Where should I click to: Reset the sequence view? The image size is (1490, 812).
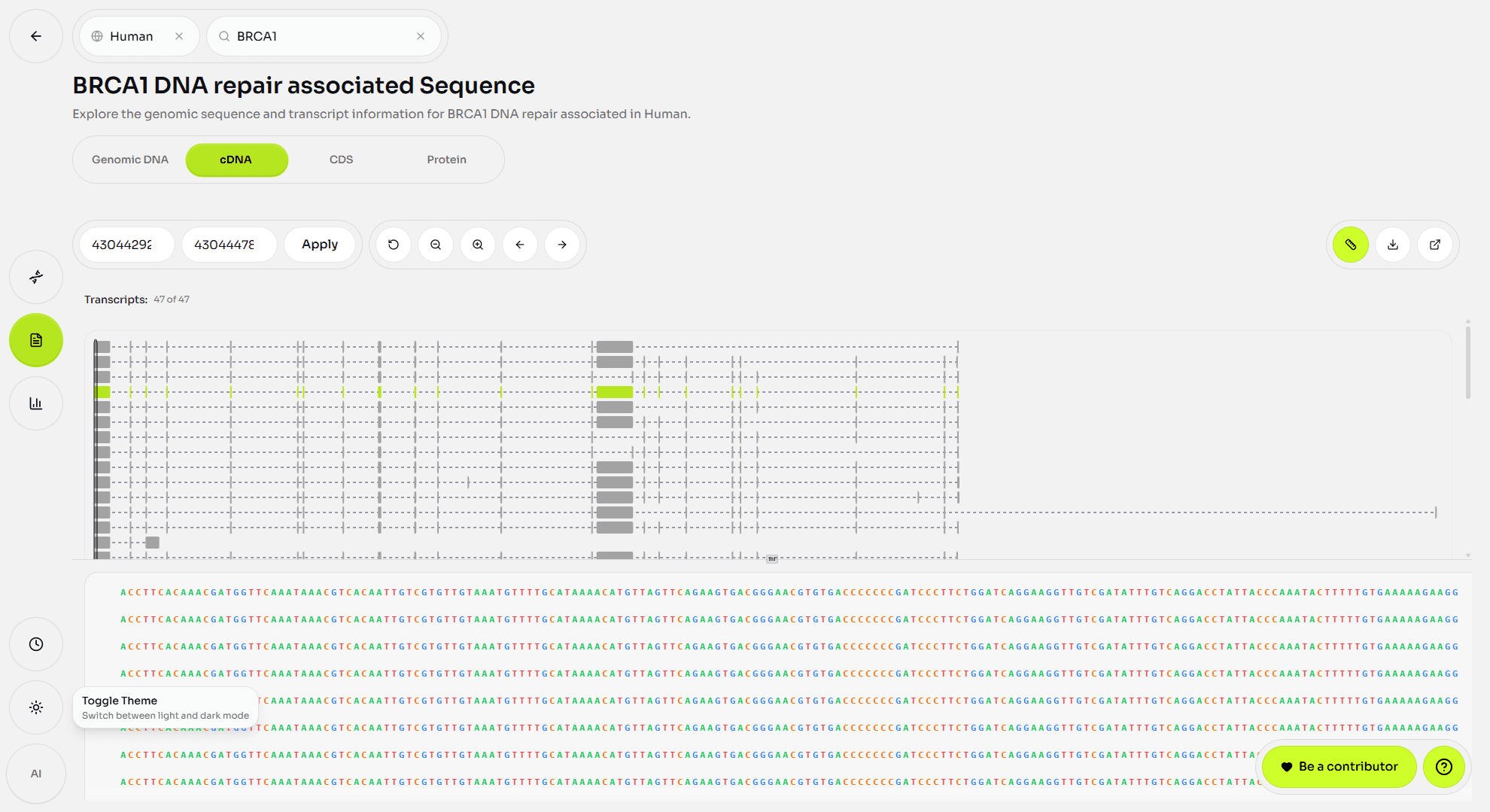click(394, 245)
